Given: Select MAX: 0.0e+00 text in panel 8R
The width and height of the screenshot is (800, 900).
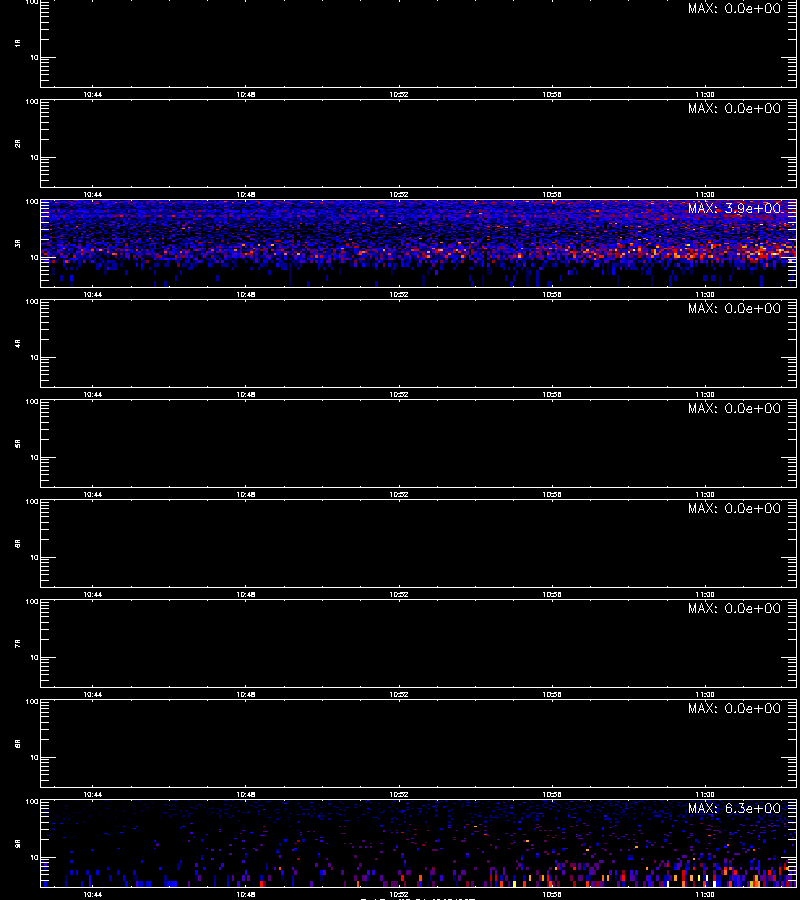Looking at the screenshot, I should pyautogui.click(x=735, y=708).
